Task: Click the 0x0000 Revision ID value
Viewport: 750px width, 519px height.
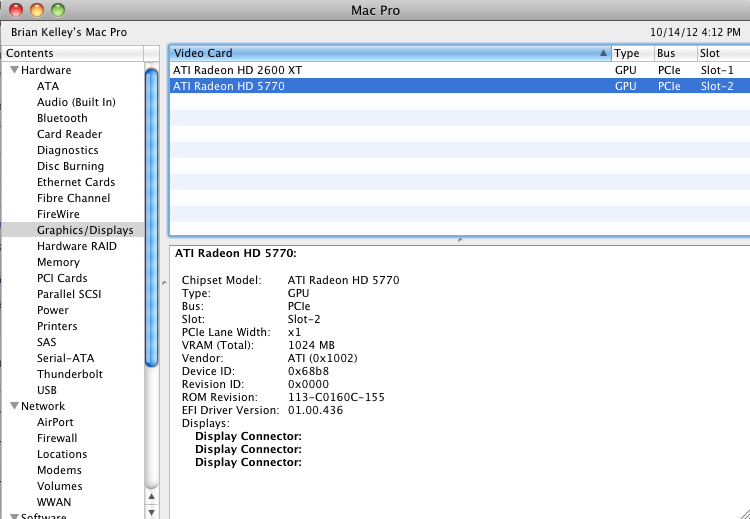Action: [309, 384]
